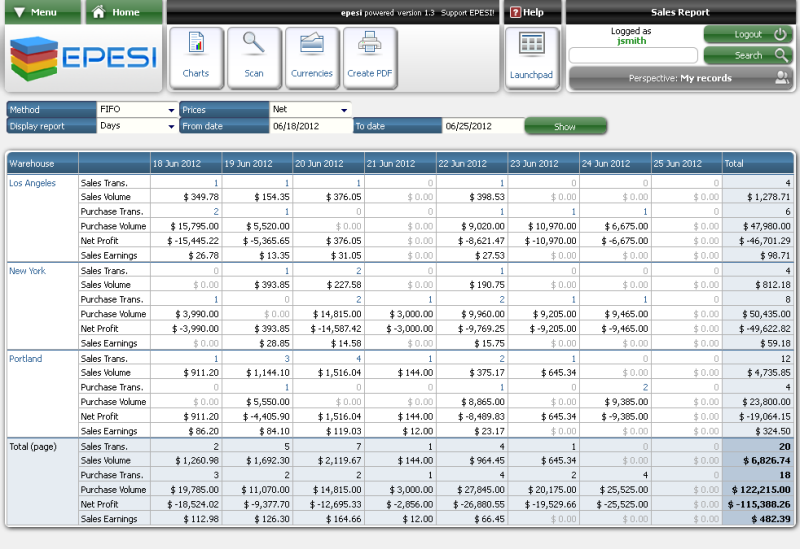Click the Search button
Screen dimensions: 800x549
(748, 55)
